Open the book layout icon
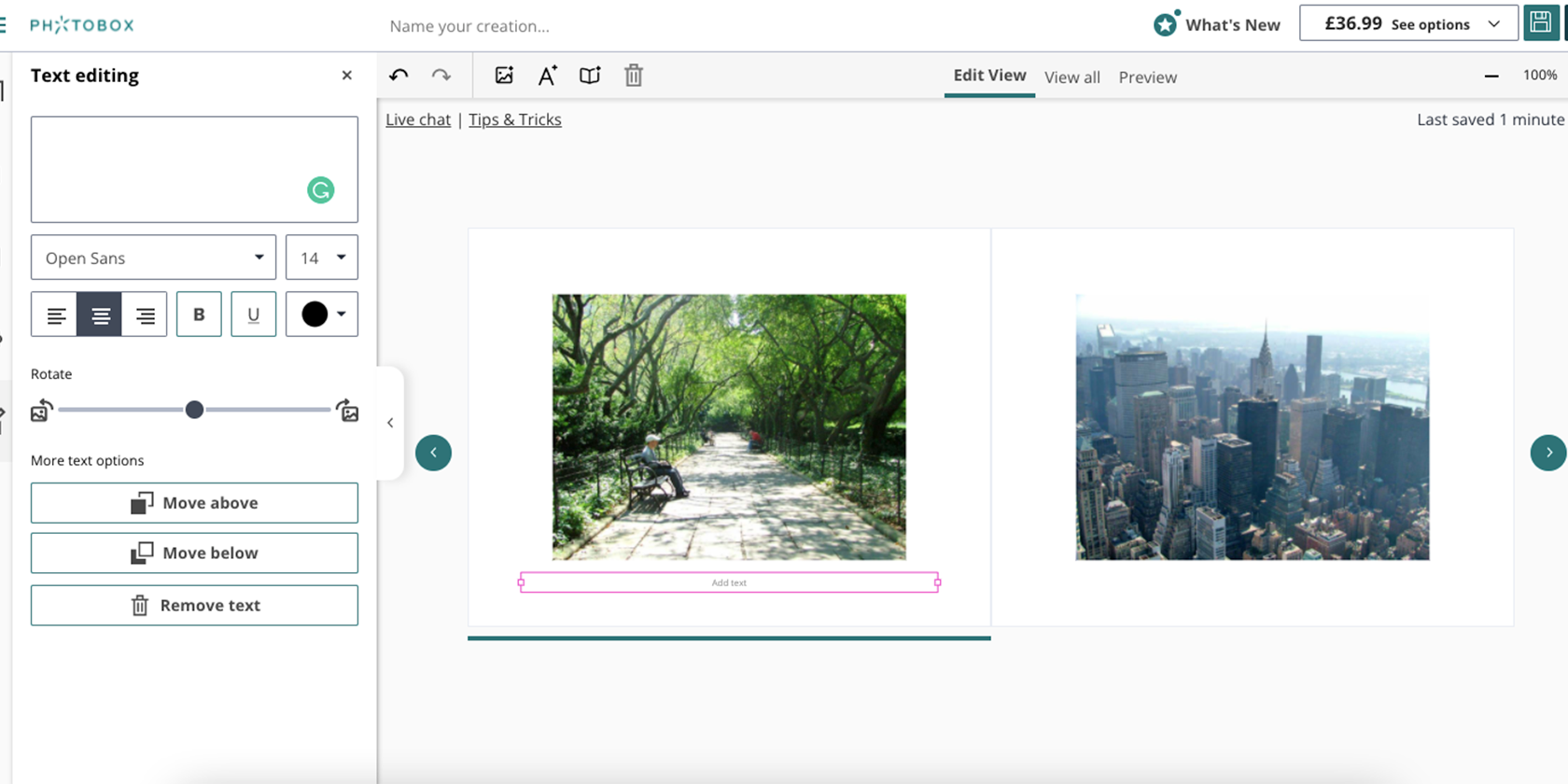Viewport: 1568px width, 784px height. [x=590, y=76]
